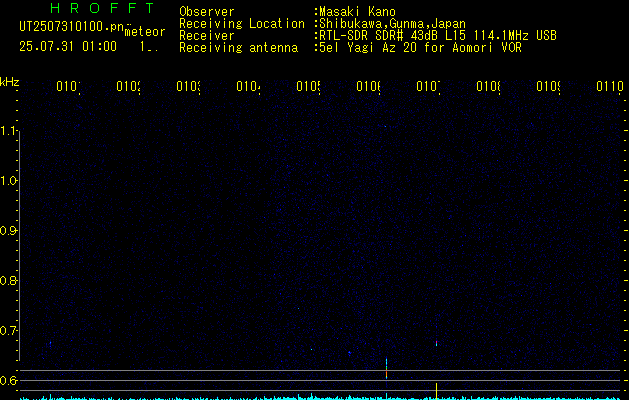The height and width of the screenshot is (400, 629).
Task: Click the 0107 time marker
Action: pos(428,86)
